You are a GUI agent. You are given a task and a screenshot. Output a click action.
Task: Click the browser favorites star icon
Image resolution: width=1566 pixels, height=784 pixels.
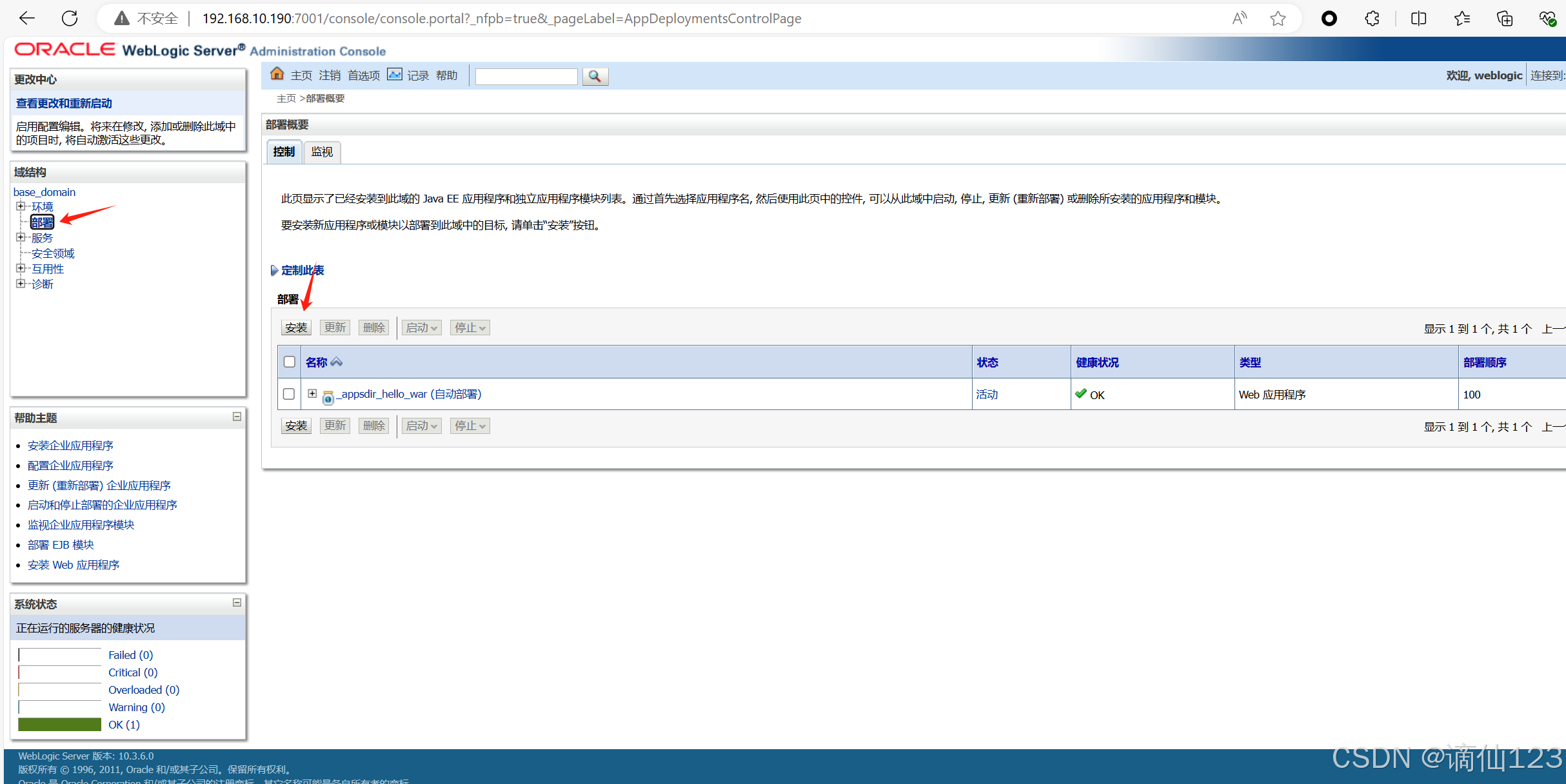[1278, 18]
